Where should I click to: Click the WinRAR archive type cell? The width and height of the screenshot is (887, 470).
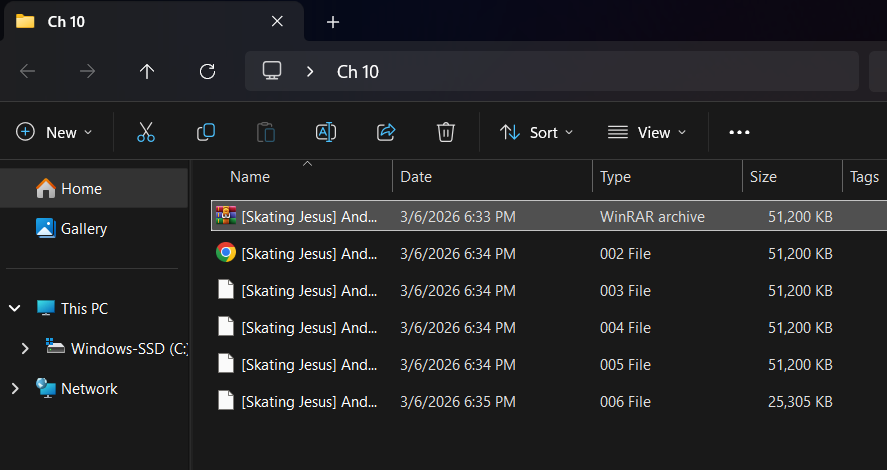(652, 216)
